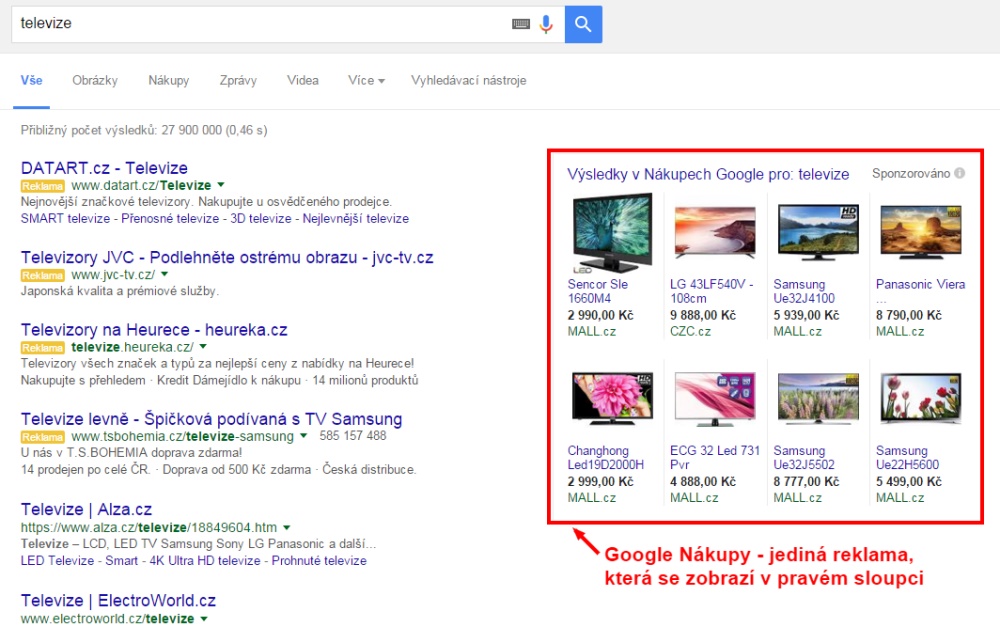Open the Samsung Ue32J5502 product link
The height and width of the screenshot is (627, 1000).
804,457
